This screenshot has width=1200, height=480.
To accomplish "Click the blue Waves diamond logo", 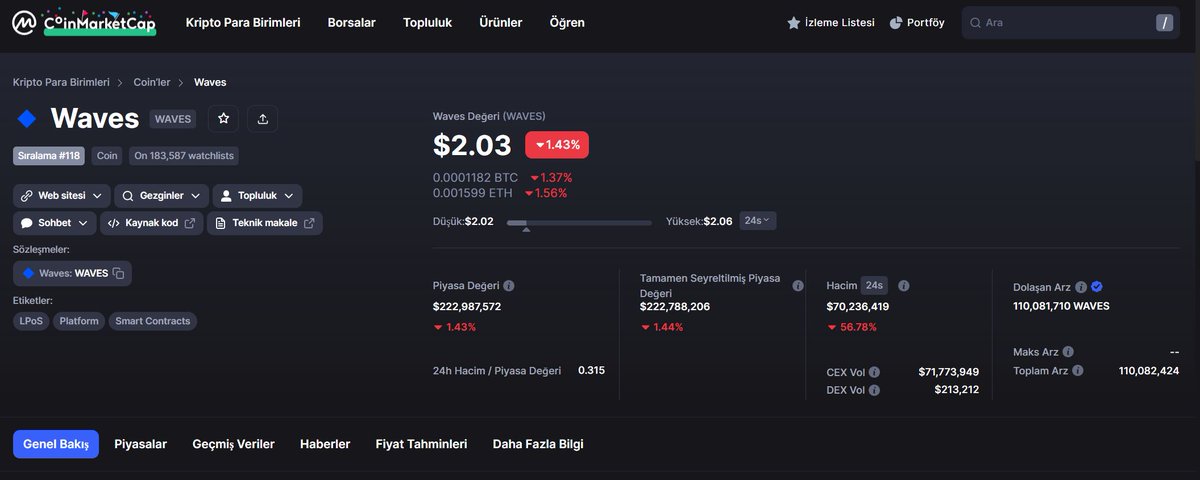I will pyautogui.click(x=27, y=118).
